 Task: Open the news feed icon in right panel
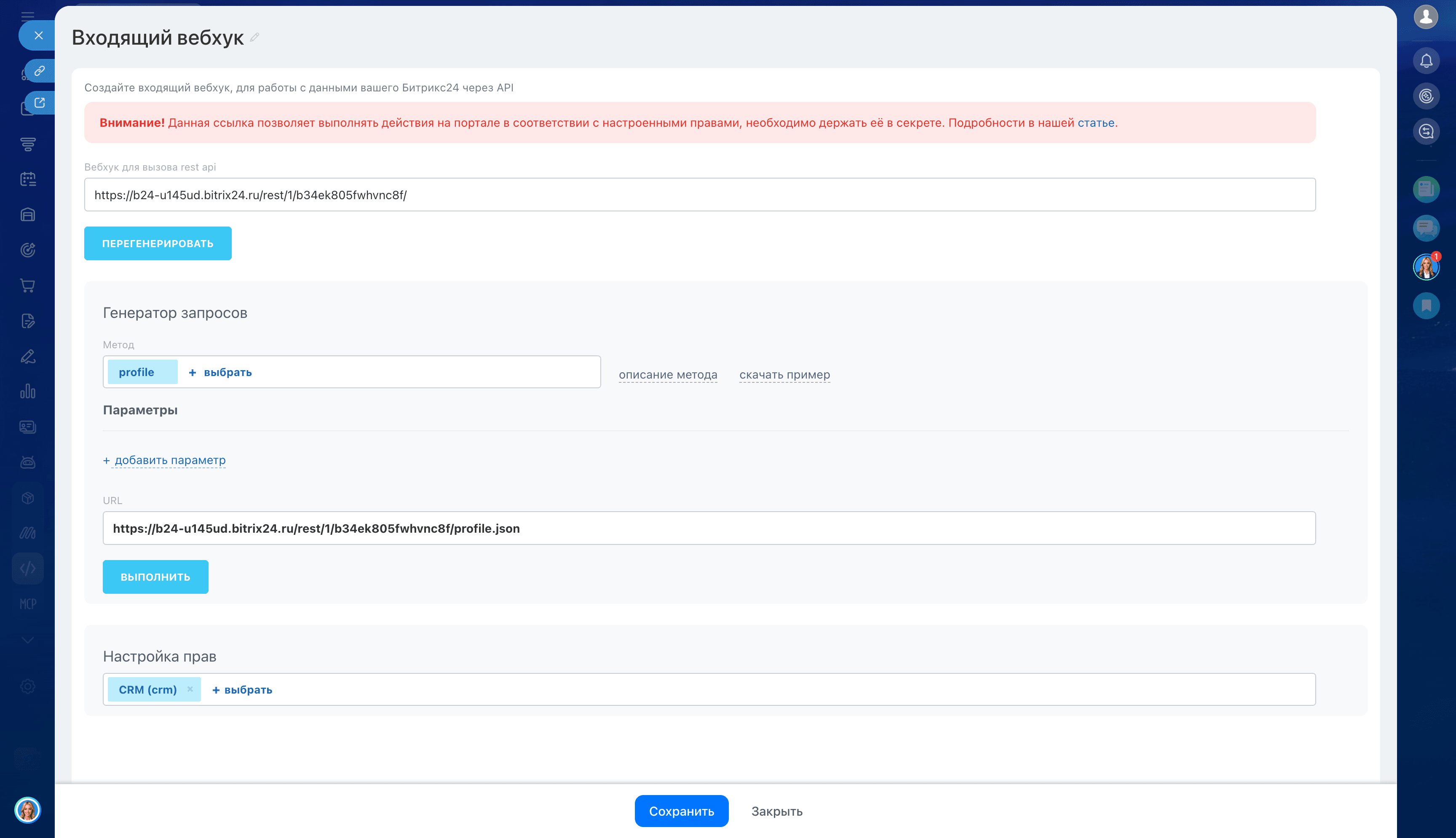[1426, 190]
